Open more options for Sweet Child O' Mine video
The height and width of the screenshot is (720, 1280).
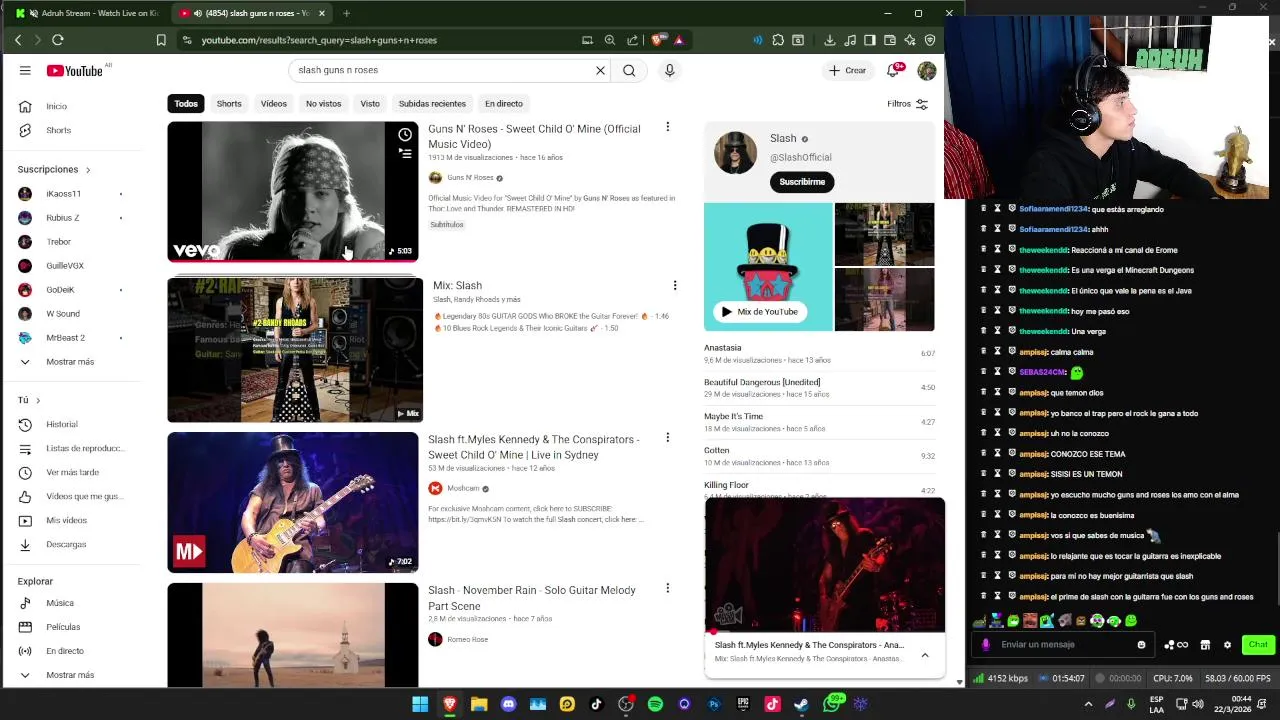click(667, 127)
